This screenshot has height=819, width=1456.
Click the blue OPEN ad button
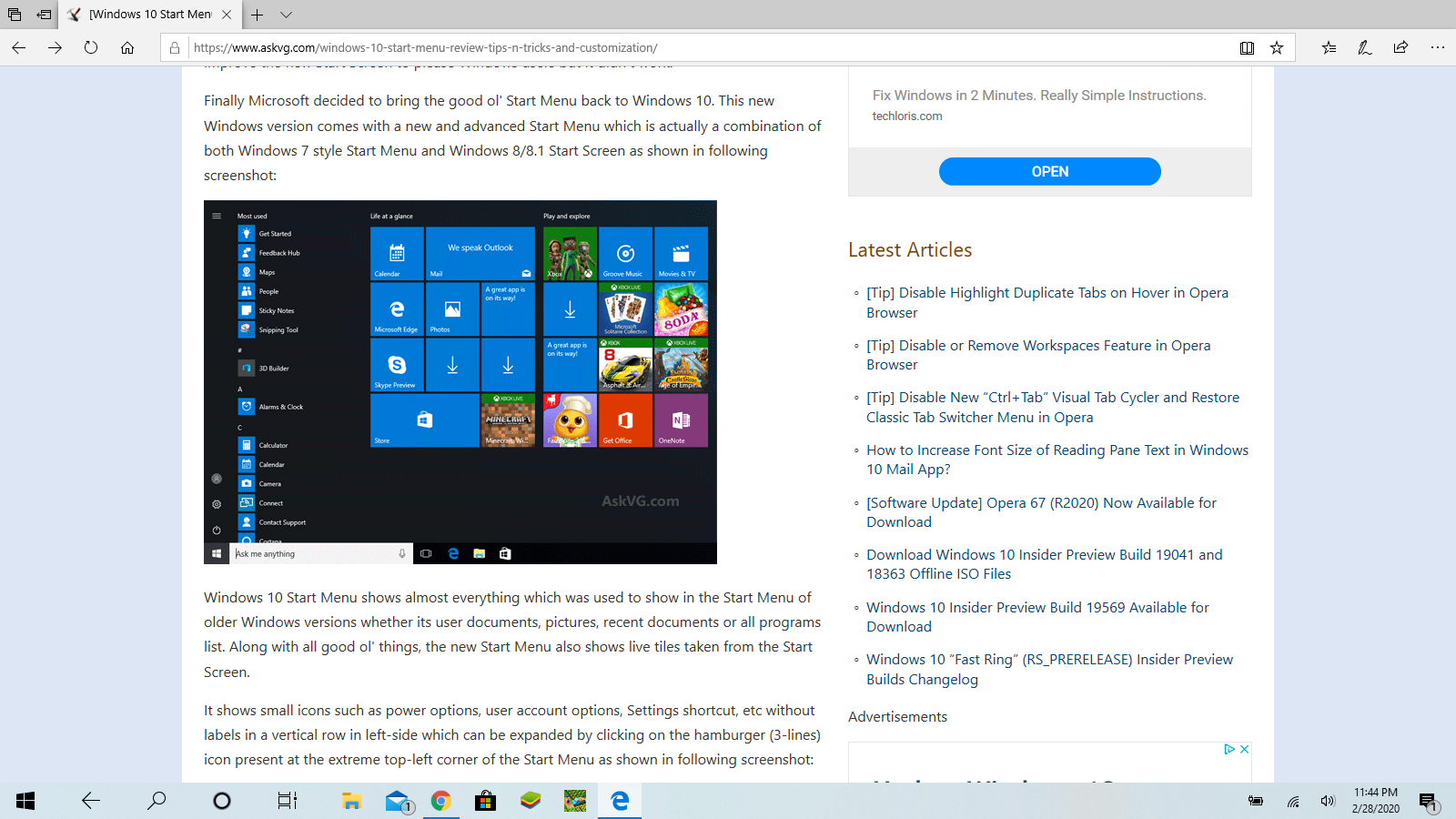1049,171
